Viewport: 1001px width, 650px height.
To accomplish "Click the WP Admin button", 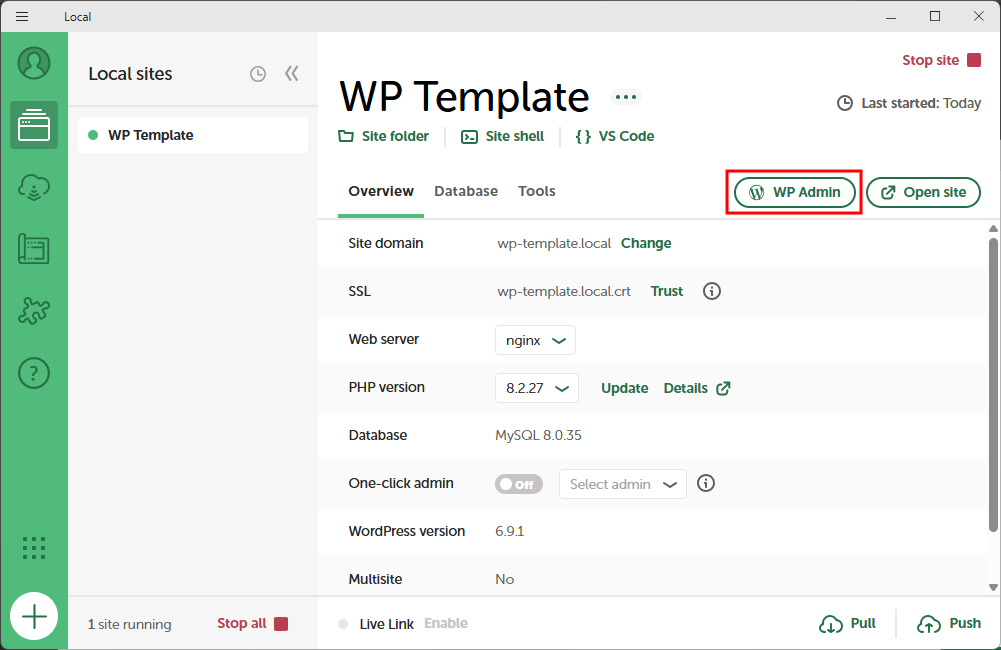I will coord(794,192).
